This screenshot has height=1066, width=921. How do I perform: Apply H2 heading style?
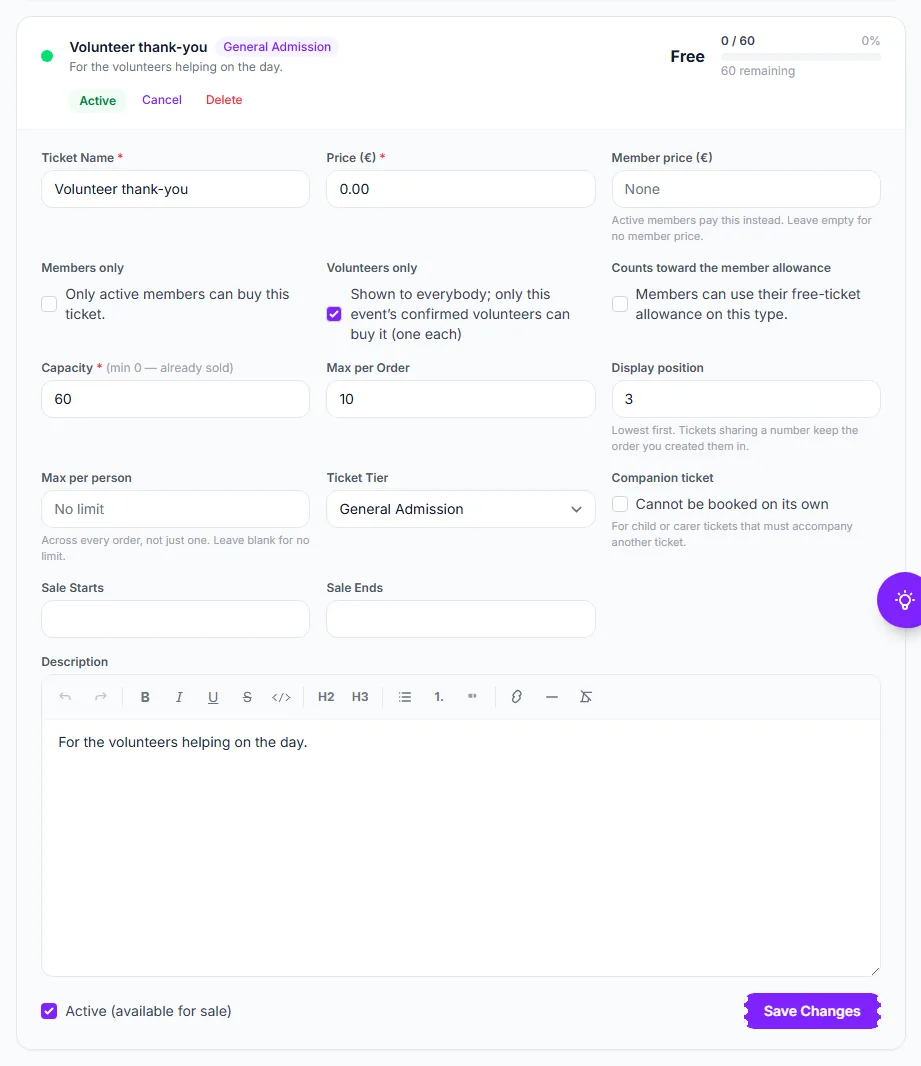tap(326, 697)
